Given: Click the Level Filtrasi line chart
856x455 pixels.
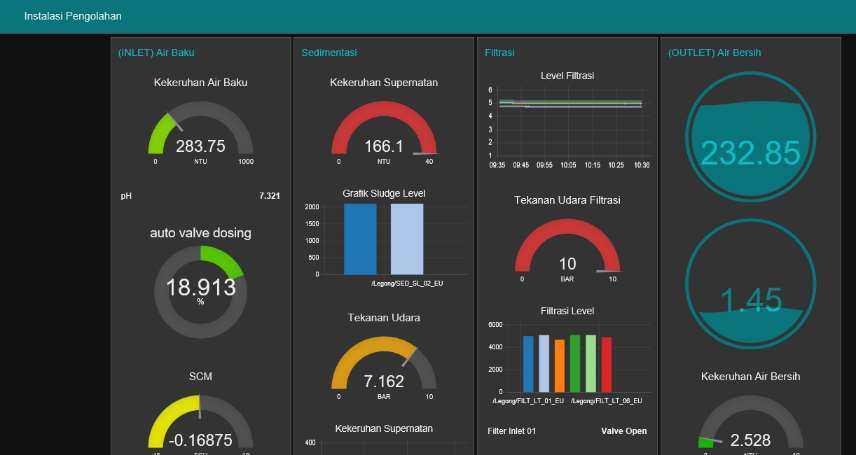Looking at the screenshot, I should point(567,123).
